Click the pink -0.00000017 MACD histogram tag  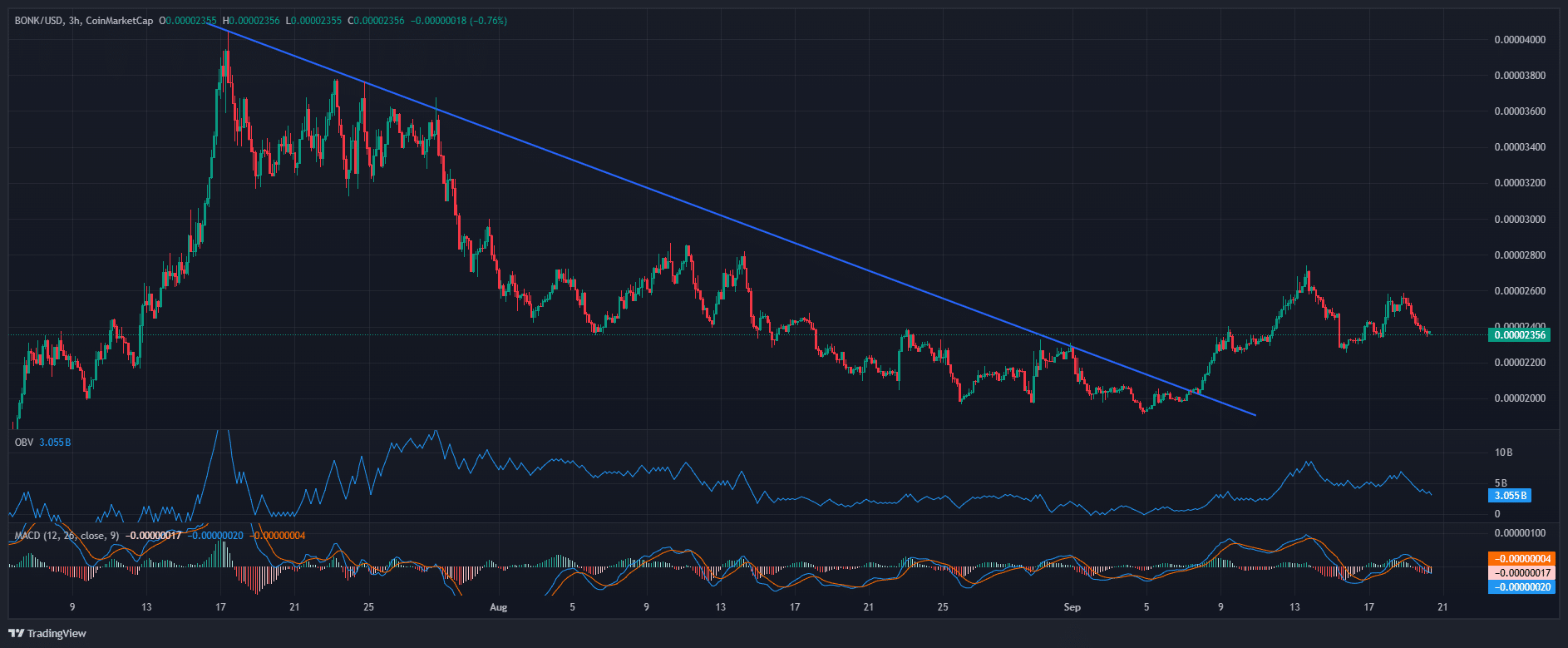tap(1520, 573)
